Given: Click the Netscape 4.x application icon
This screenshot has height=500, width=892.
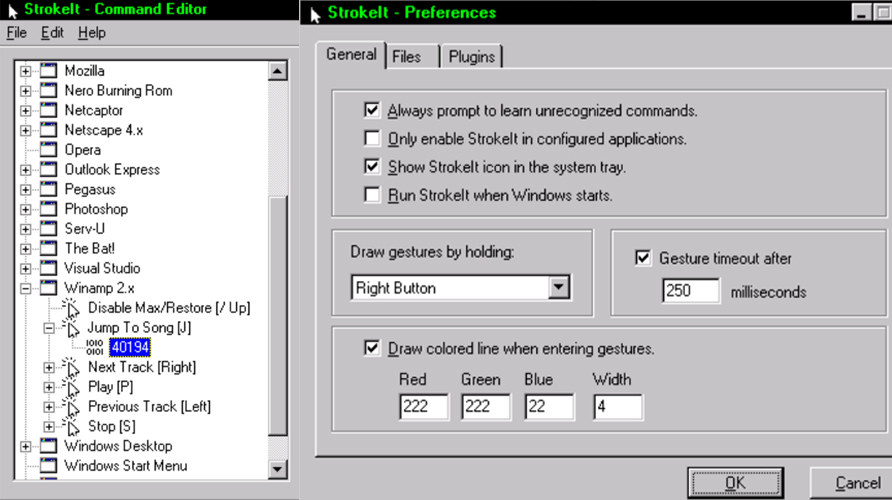Looking at the screenshot, I should pos(49,130).
